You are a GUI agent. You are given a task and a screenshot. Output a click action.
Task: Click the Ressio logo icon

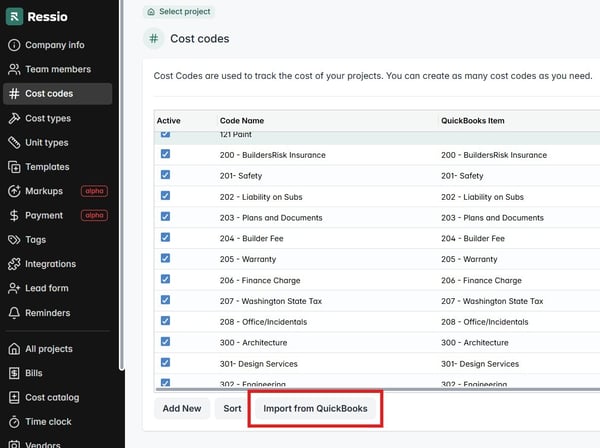[x=15, y=16]
